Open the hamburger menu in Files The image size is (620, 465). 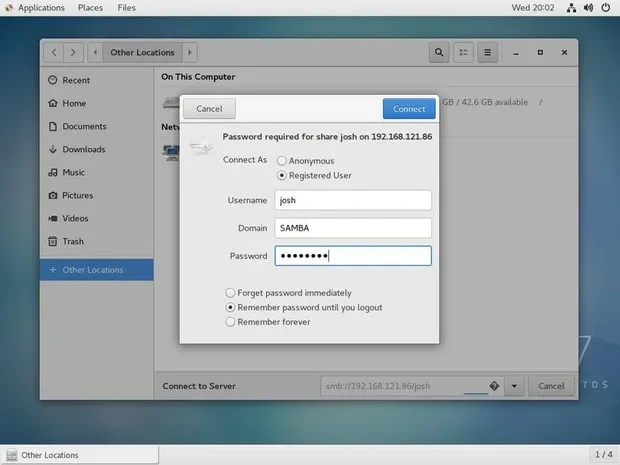pyautogui.click(x=488, y=52)
